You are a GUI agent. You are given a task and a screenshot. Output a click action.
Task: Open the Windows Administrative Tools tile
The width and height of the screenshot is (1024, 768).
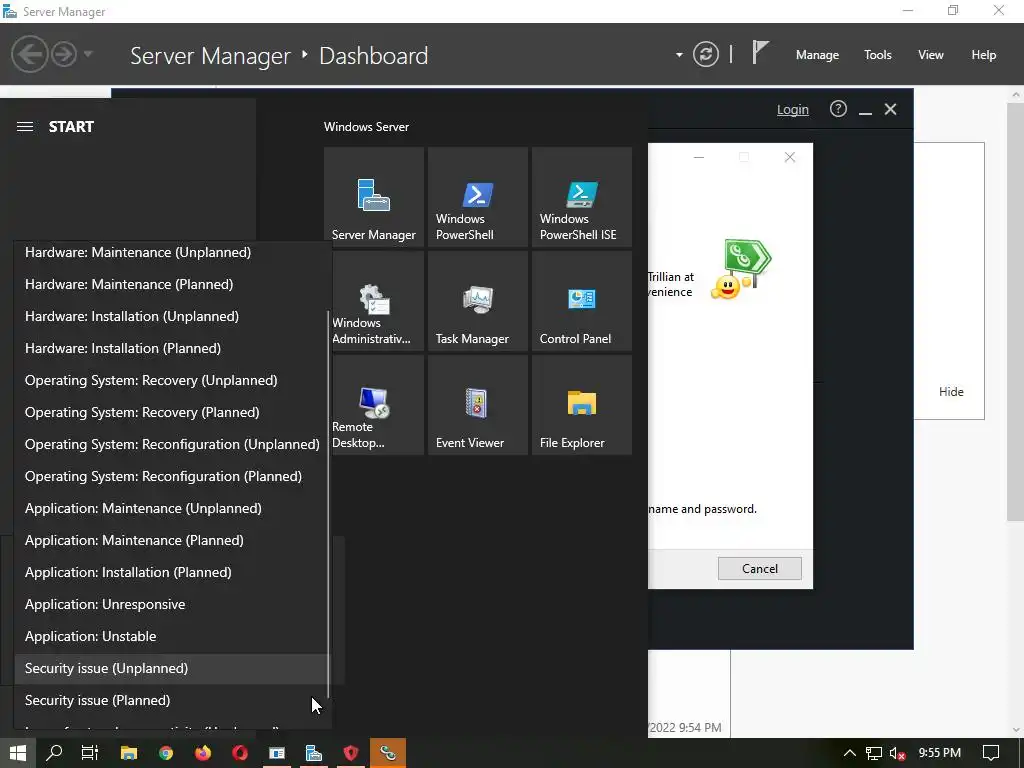click(378, 301)
